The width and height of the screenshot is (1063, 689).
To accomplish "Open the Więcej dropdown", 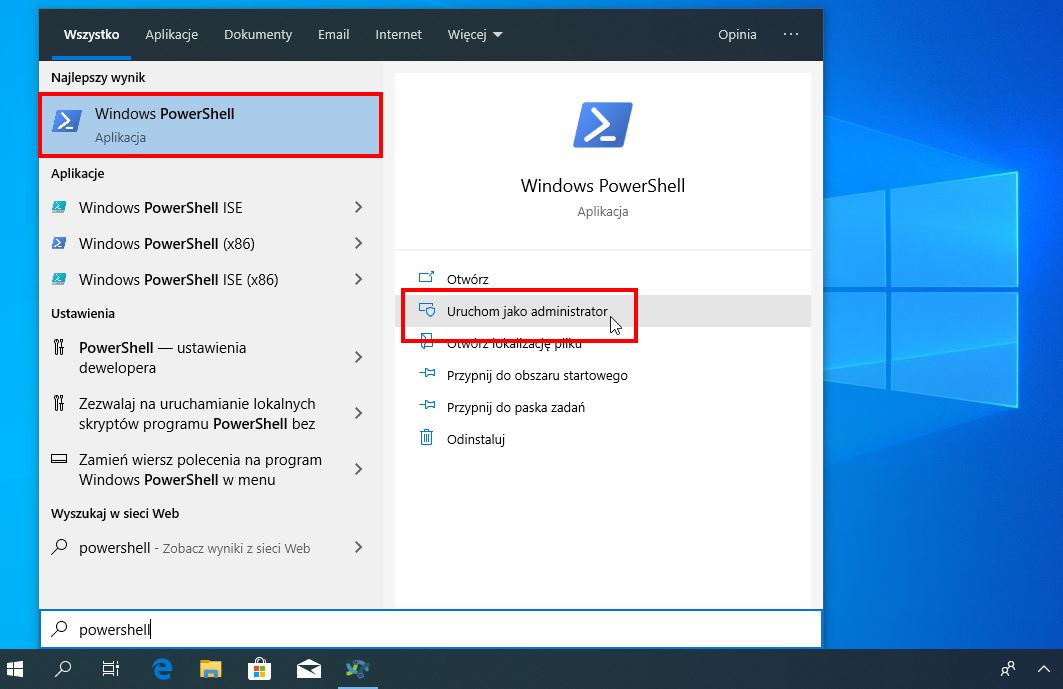I will (475, 35).
